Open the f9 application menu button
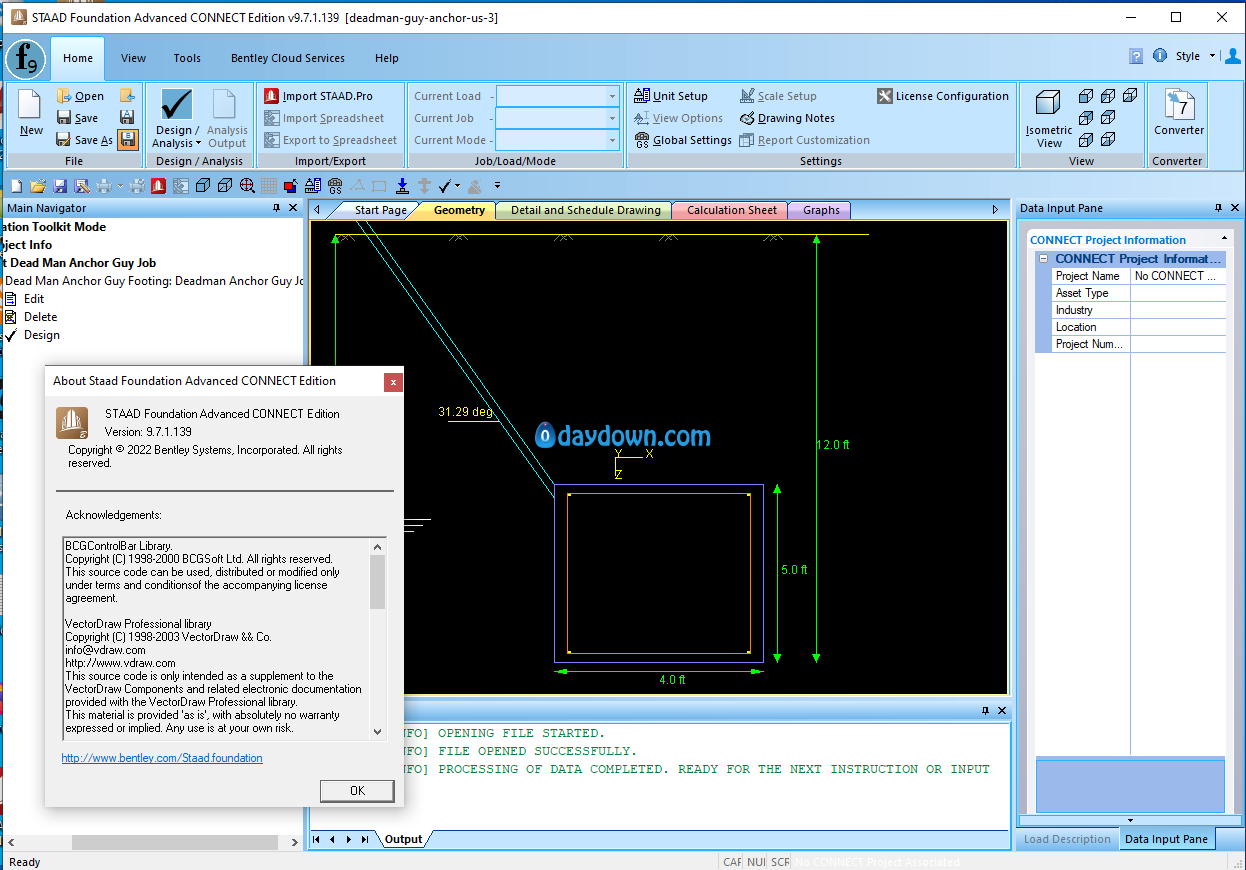This screenshot has width=1246, height=870. [x=24, y=60]
